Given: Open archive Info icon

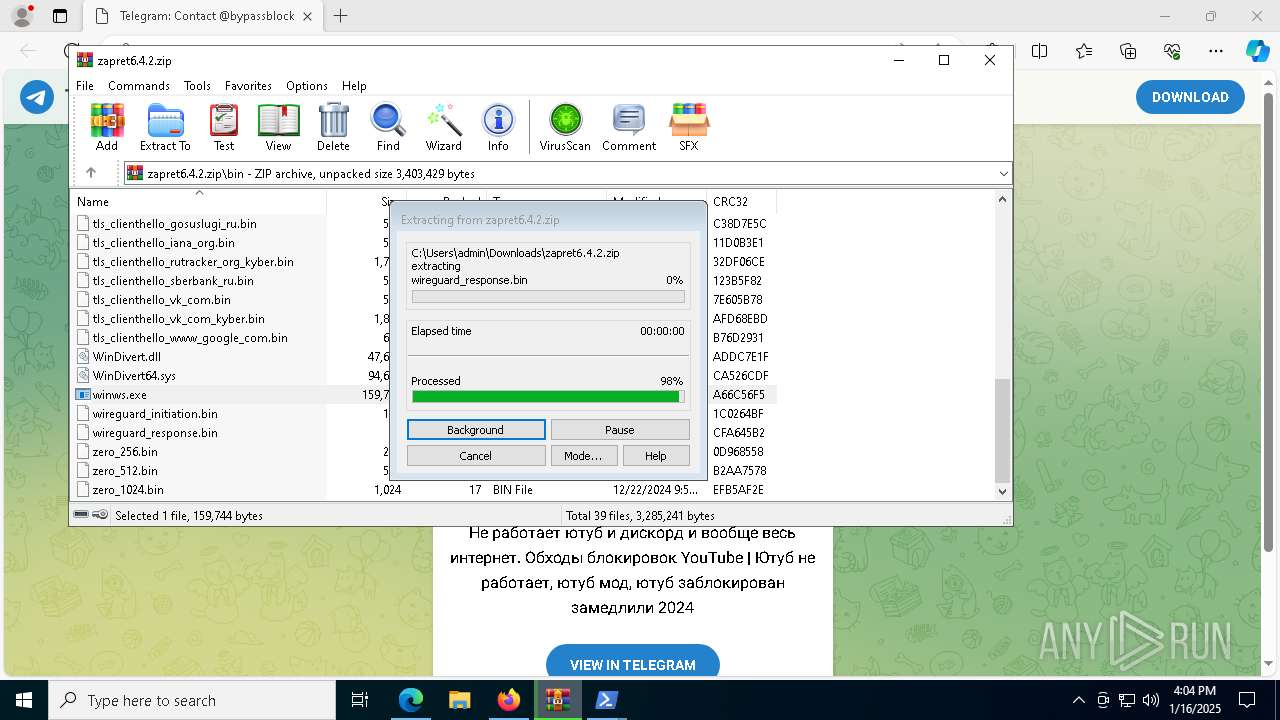Looking at the screenshot, I should coord(498,127).
